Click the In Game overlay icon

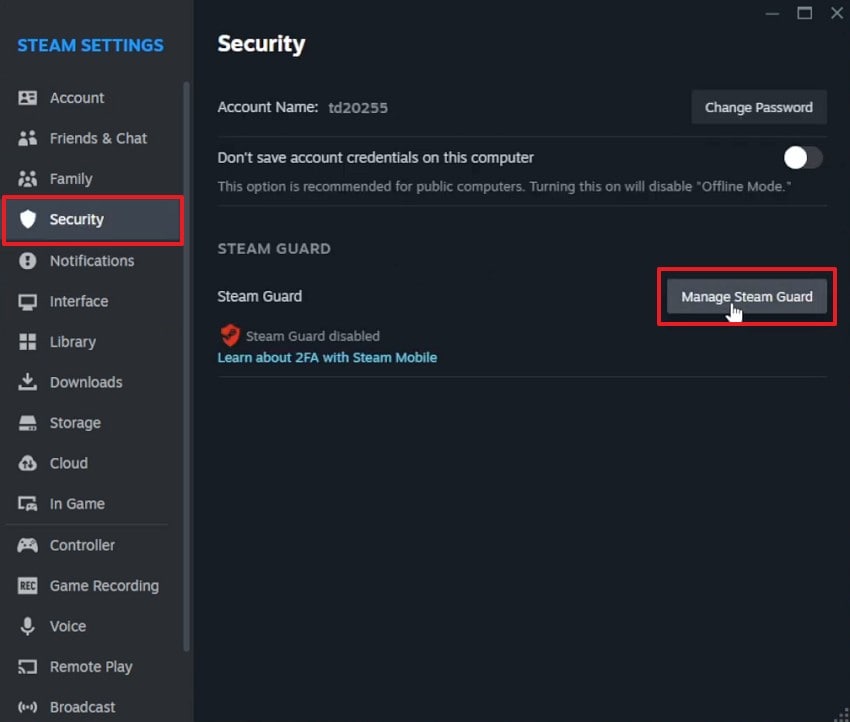[x=28, y=504]
